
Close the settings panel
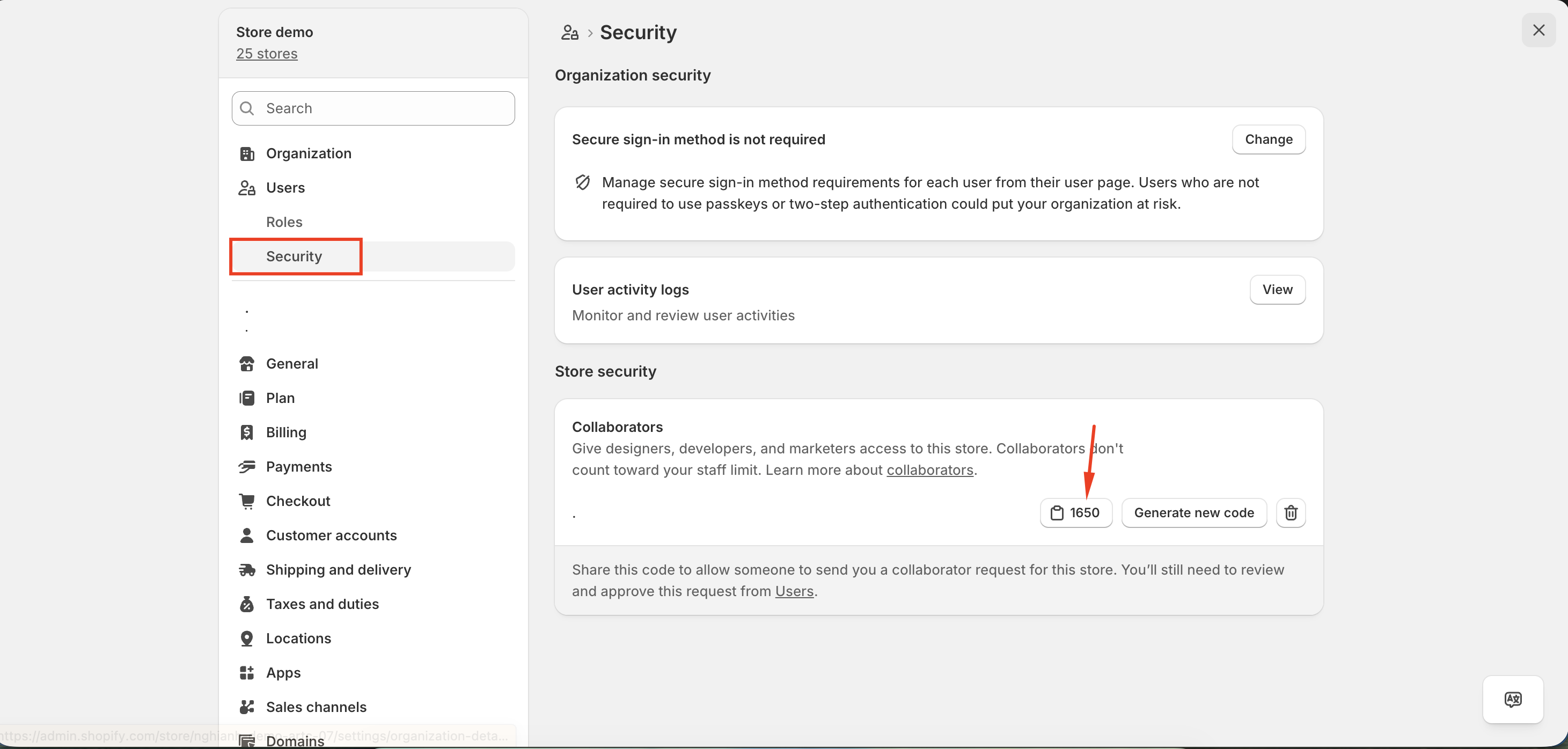click(1538, 31)
